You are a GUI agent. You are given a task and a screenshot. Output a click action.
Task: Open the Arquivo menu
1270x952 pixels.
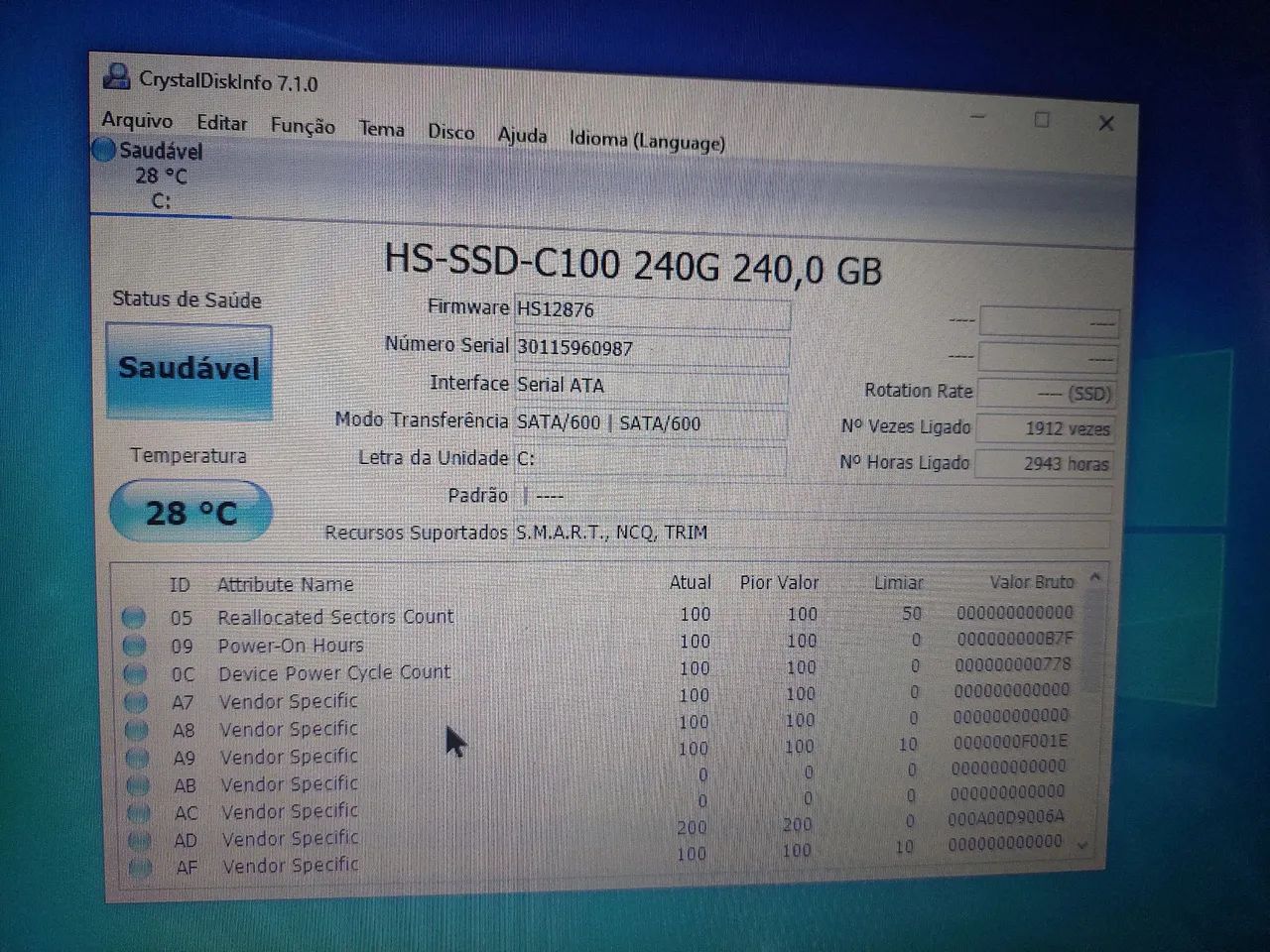137,120
